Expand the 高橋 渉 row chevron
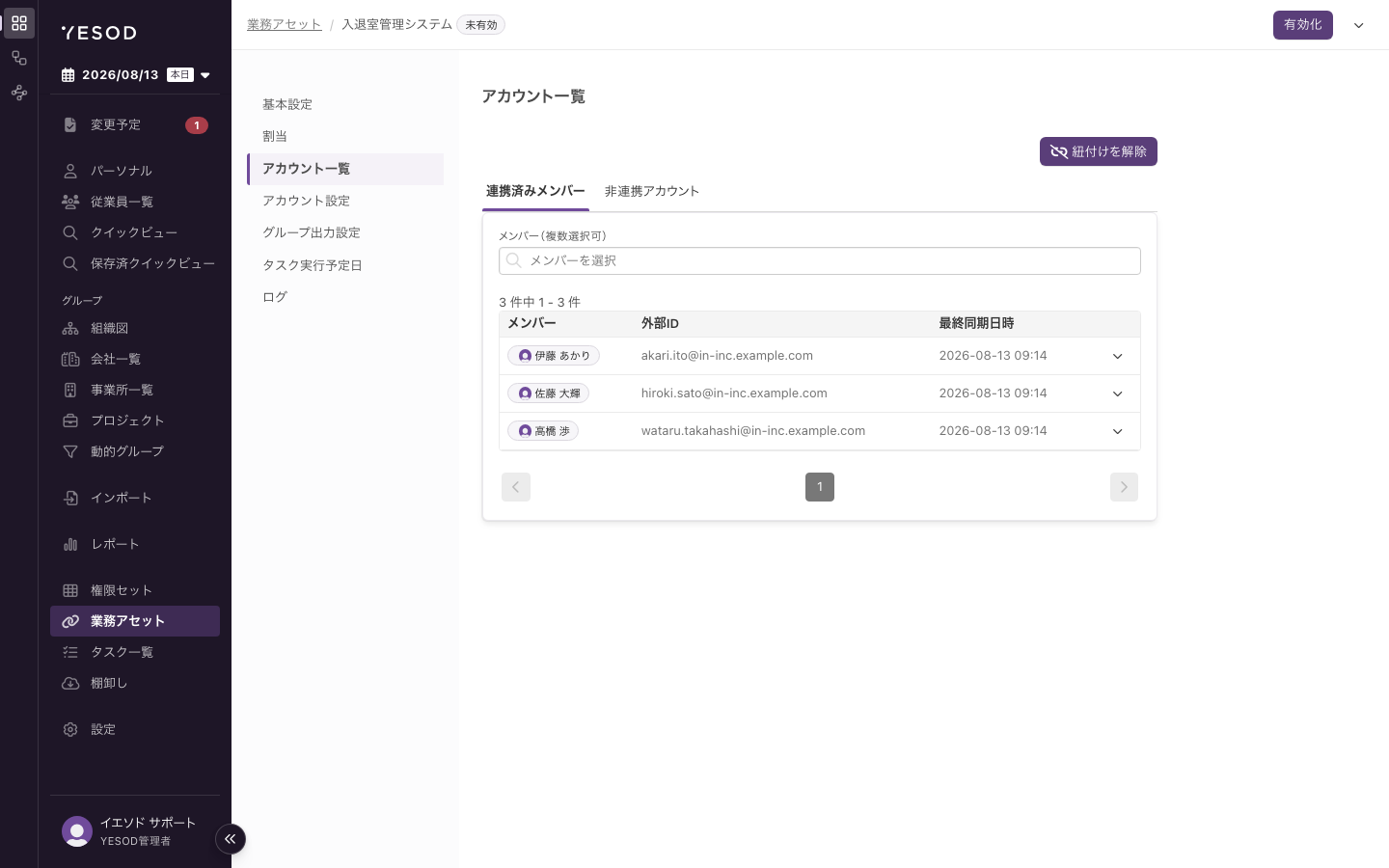Screen dimensions: 1389x868 point(1118,431)
